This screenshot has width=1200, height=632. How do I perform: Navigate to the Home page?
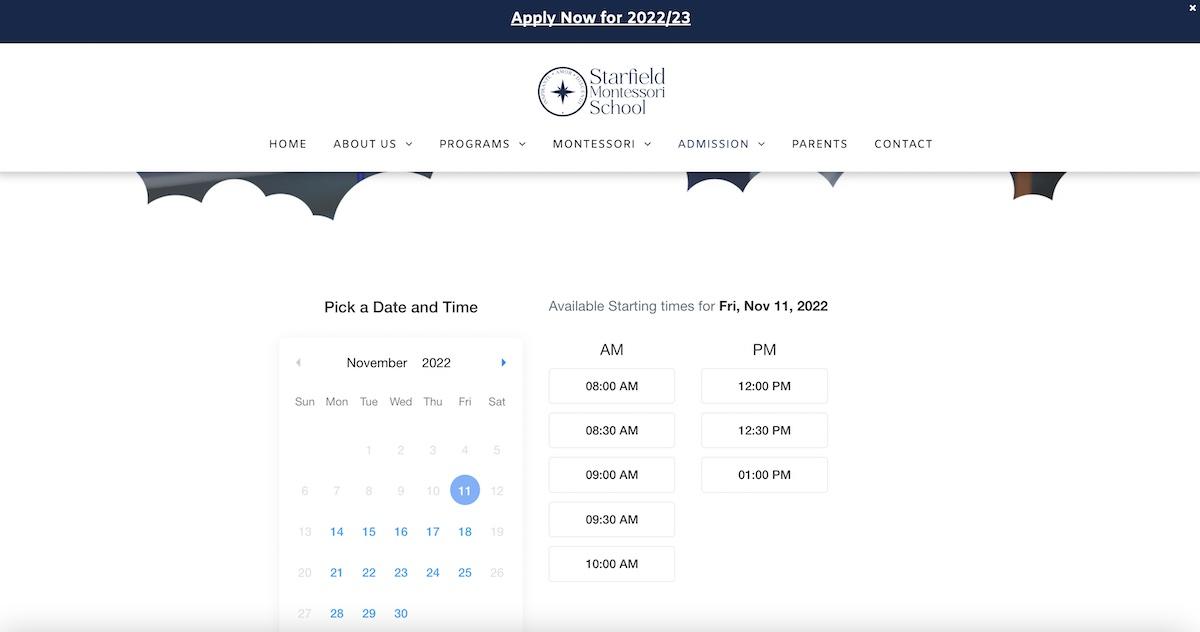click(x=288, y=144)
